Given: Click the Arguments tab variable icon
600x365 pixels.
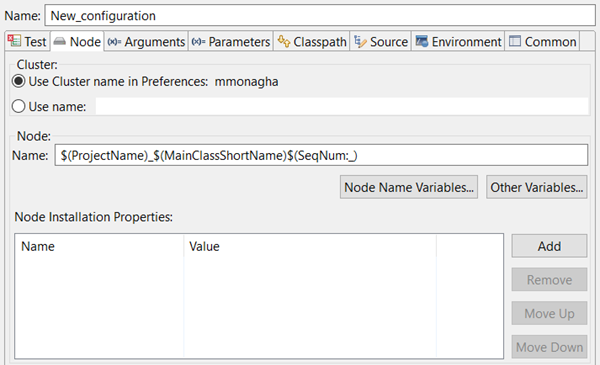Looking at the screenshot, I should 114,42.
